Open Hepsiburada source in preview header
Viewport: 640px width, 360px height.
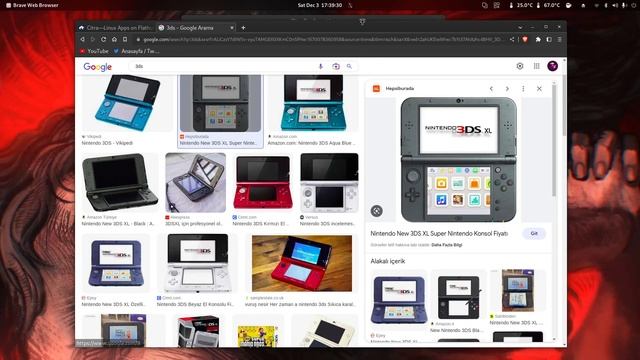pyautogui.click(x=393, y=89)
